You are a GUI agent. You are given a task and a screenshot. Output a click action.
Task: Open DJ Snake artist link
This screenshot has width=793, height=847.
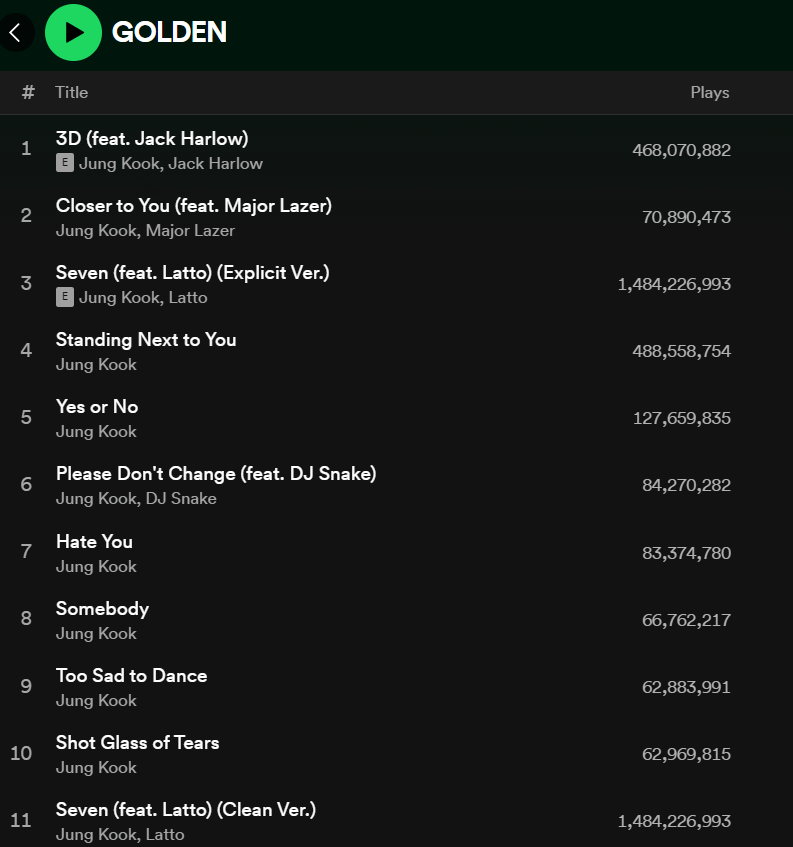[181, 498]
